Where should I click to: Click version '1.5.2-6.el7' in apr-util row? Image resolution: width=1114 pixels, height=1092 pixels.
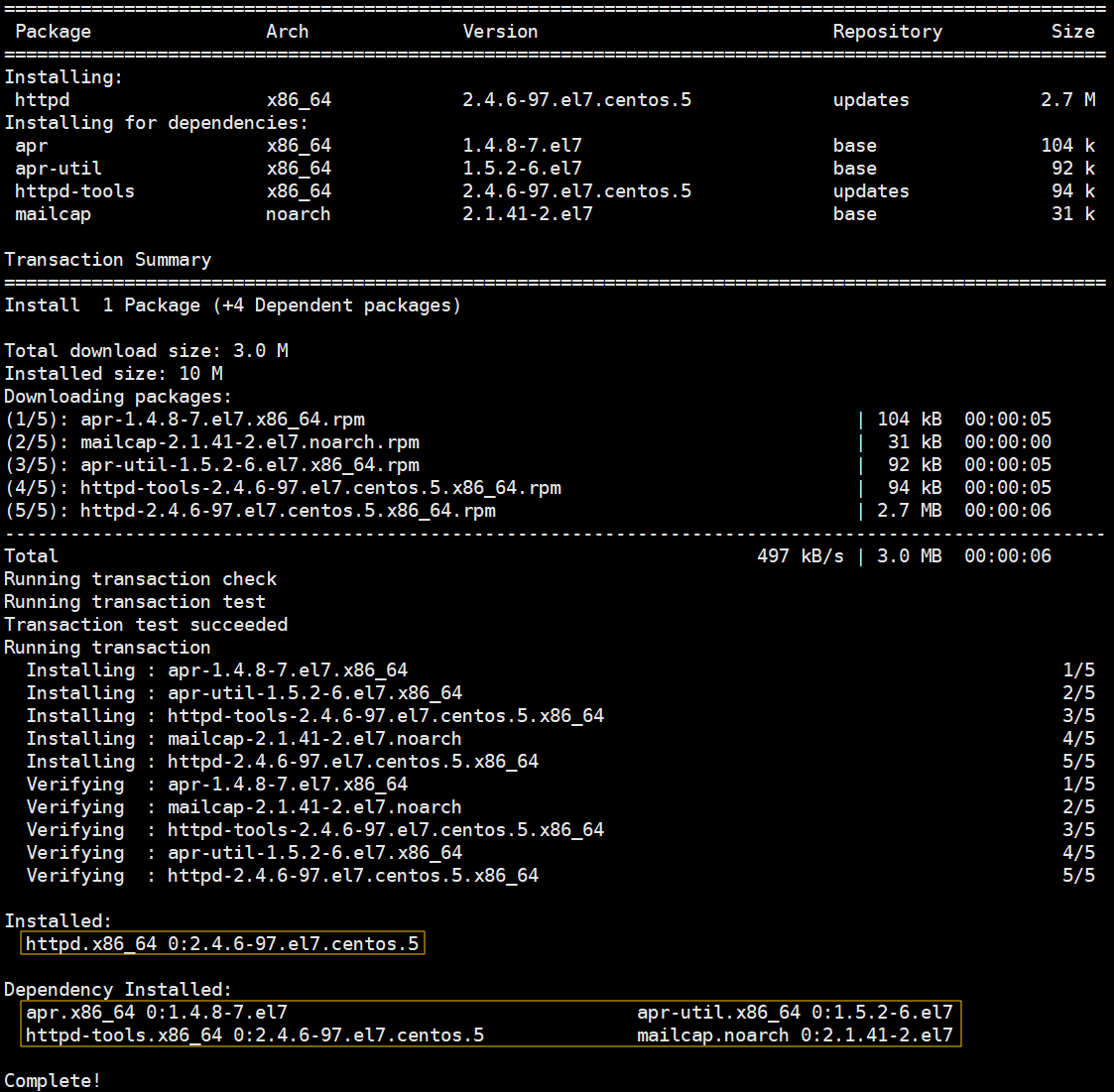(522, 169)
